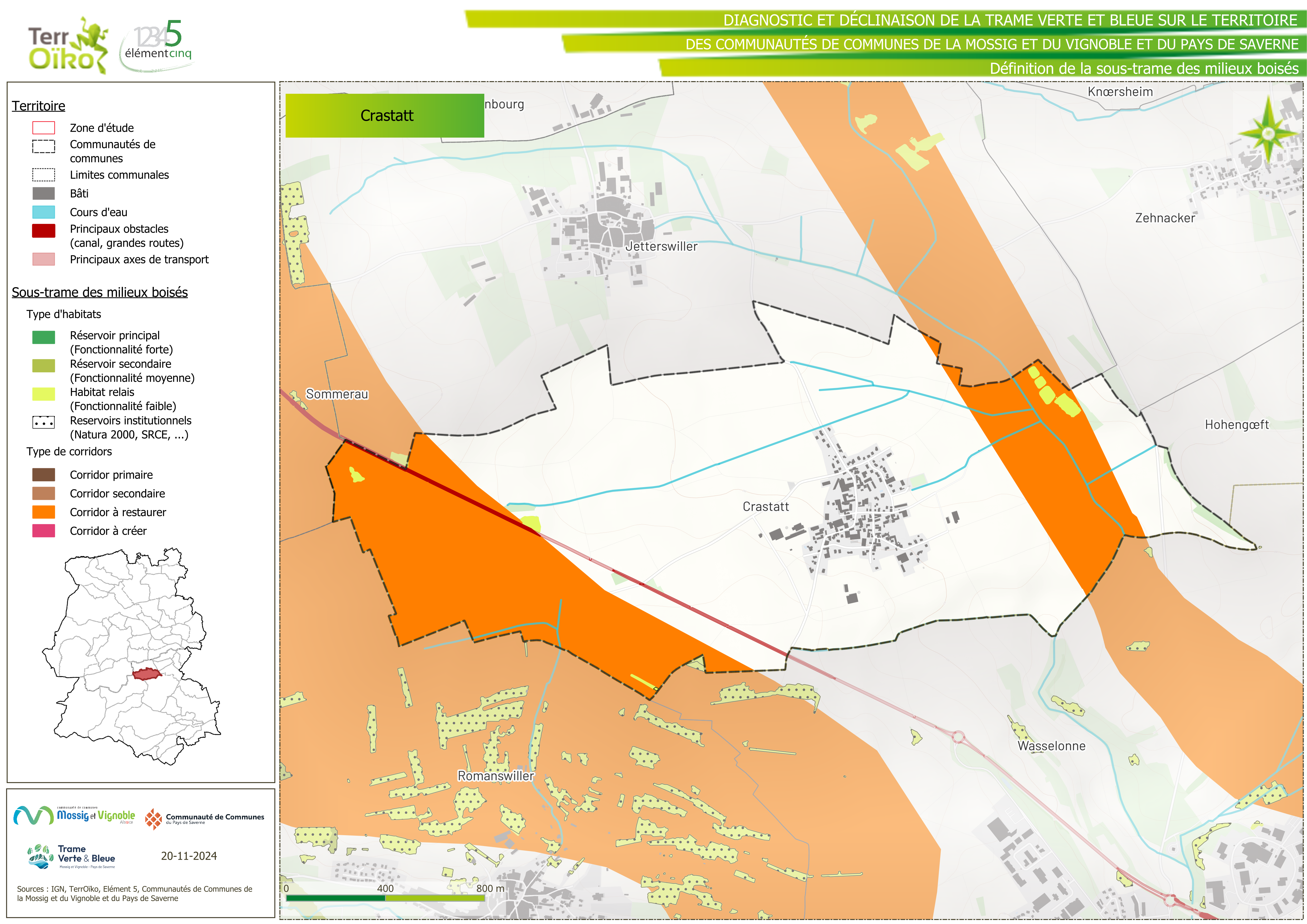Click the Sous-trame des milieux boisés heading
The image size is (1307, 924).
point(100,292)
